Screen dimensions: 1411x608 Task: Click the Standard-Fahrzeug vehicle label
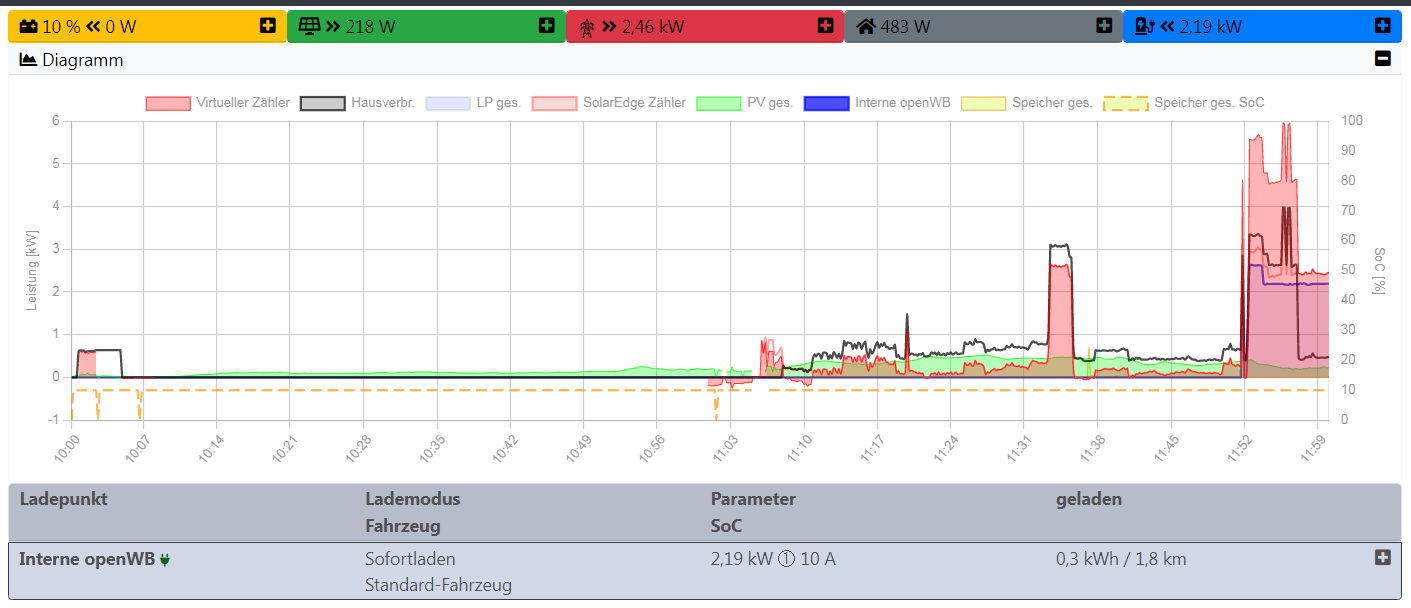[x=438, y=585]
